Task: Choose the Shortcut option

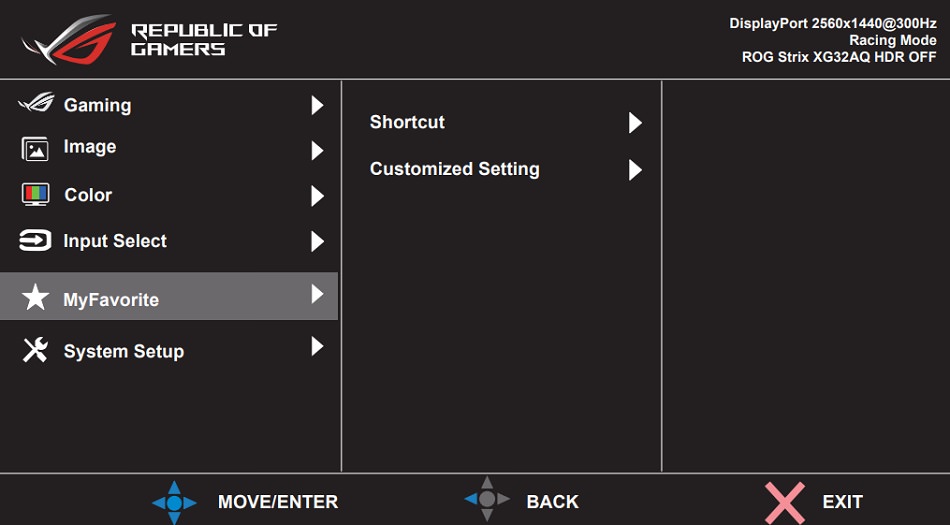Action: [x=407, y=122]
